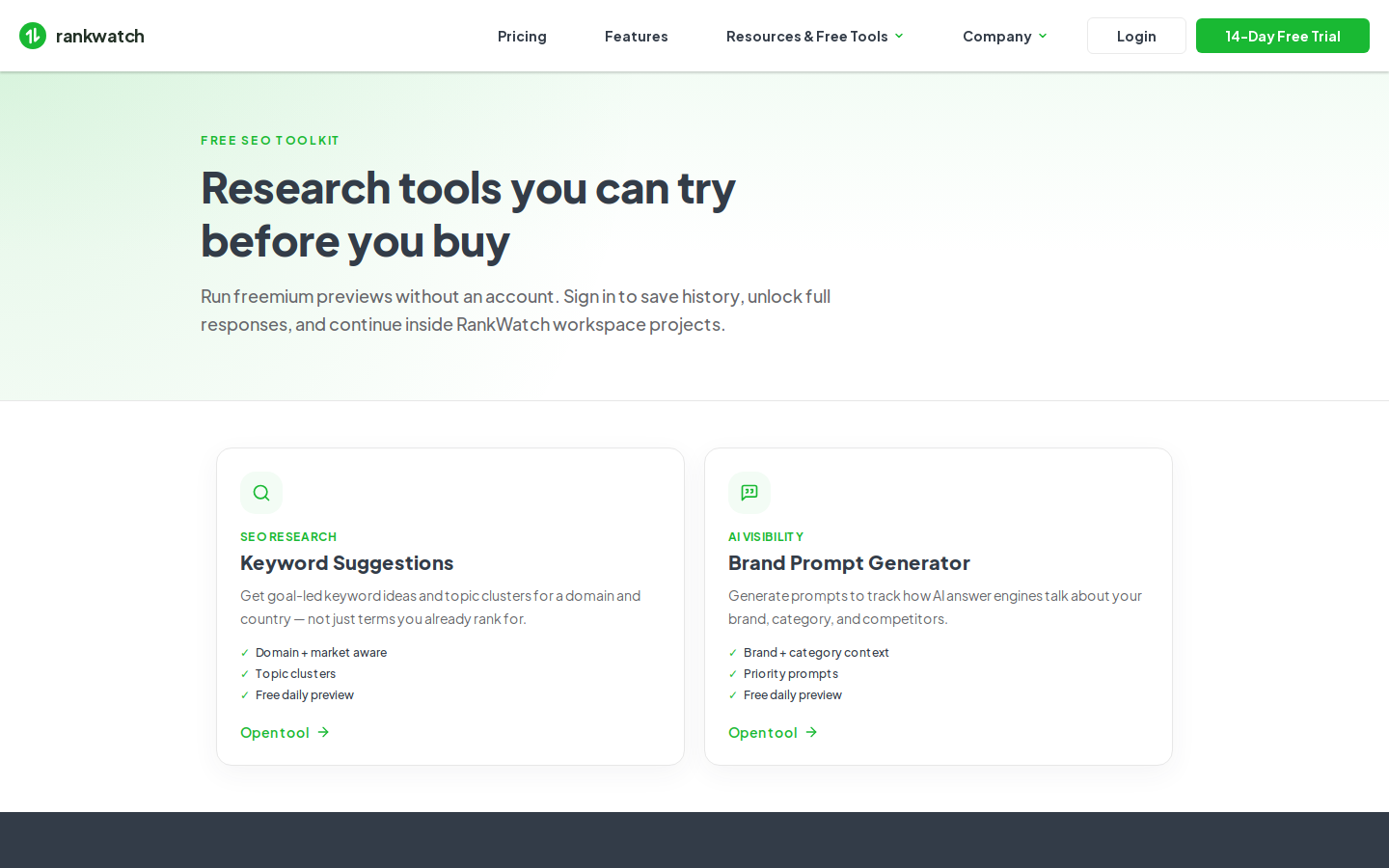This screenshot has width=1389, height=868.
Task: Click the Topic clusters text
Action: [x=296, y=674]
